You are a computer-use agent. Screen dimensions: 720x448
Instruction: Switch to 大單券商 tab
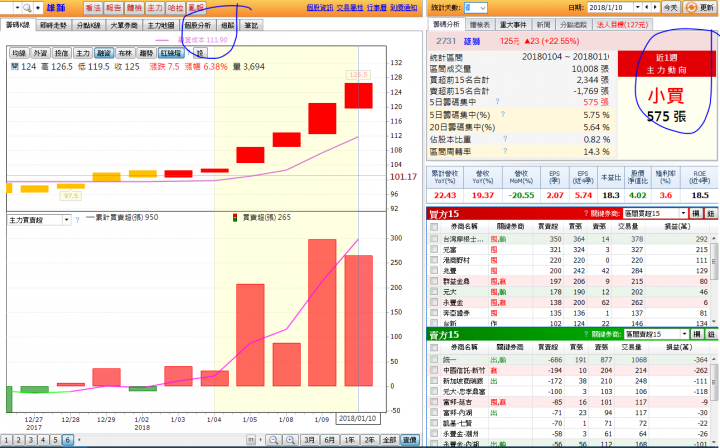coord(124,25)
